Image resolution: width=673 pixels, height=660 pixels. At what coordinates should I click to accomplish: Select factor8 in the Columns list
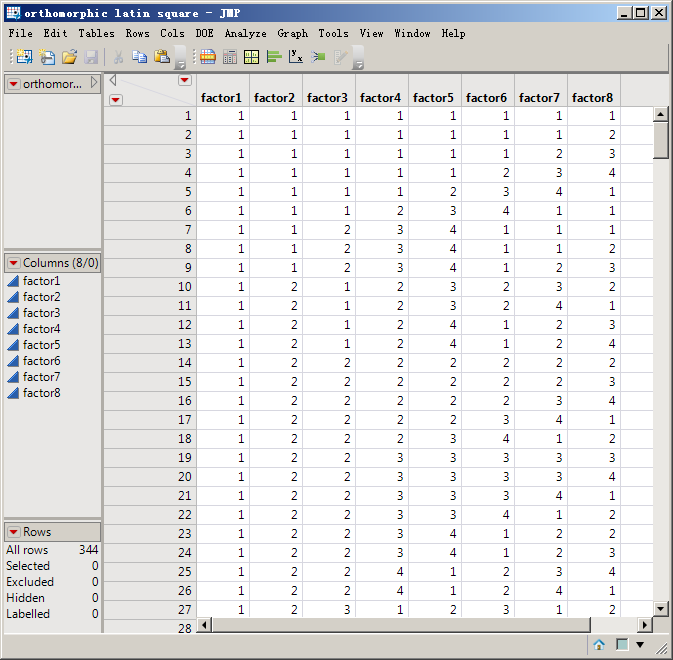[x=41, y=393]
